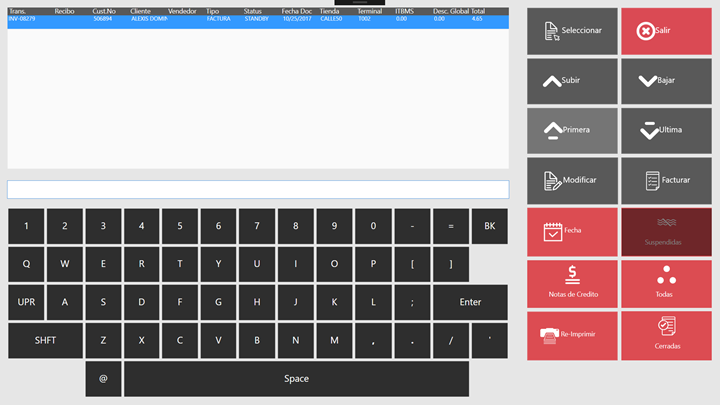Click the Seleccionar document icon
The image size is (720, 405).
(x=551, y=31)
